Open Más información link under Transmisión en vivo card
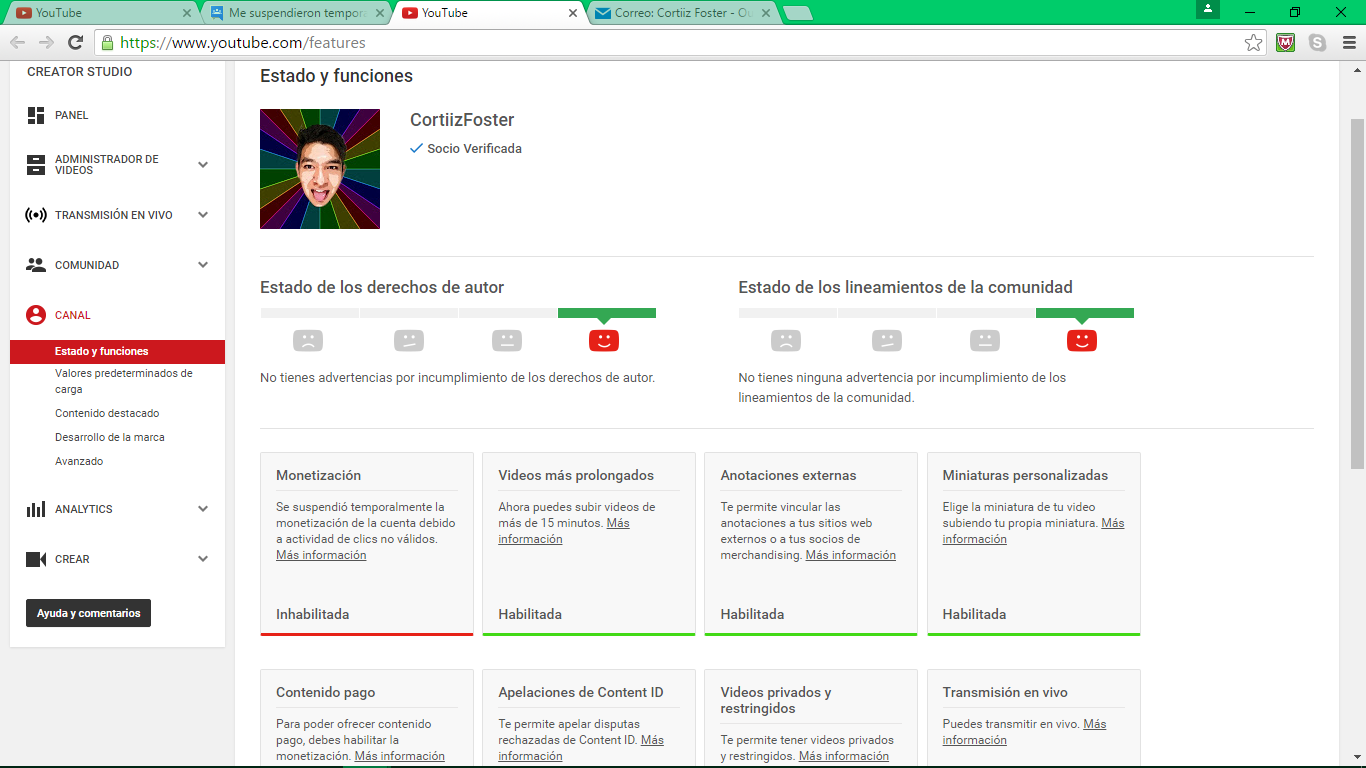This screenshot has height=768, width=1366. (x=1024, y=732)
